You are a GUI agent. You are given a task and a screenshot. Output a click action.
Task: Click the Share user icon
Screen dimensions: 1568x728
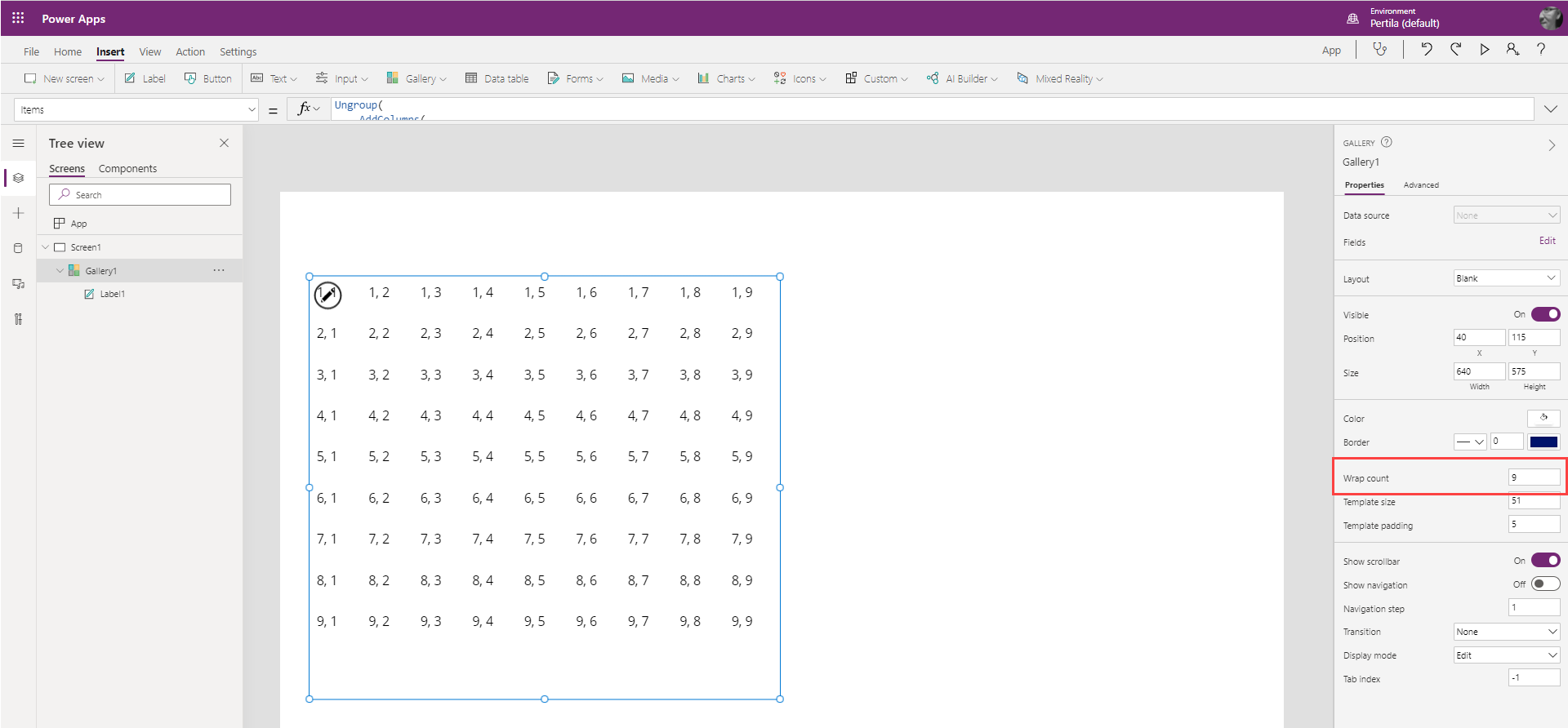(1512, 50)
